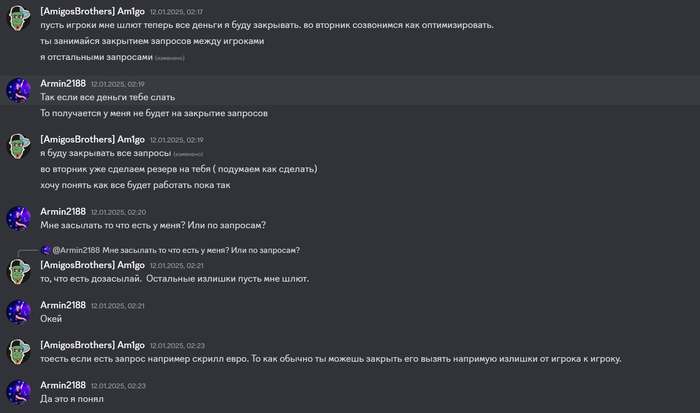Click the Armin2188 username on the 02:20 message

pyautogui.click(x=62, y=212)
